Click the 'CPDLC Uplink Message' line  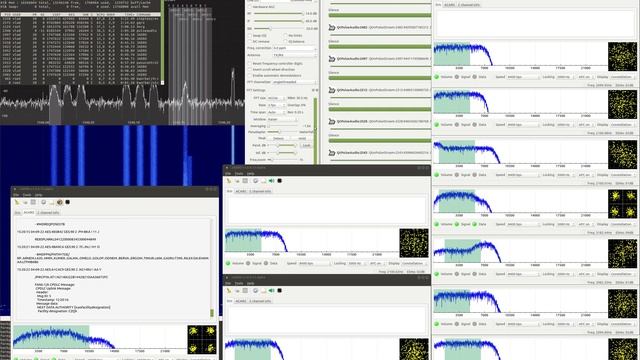tap(53, 288)
